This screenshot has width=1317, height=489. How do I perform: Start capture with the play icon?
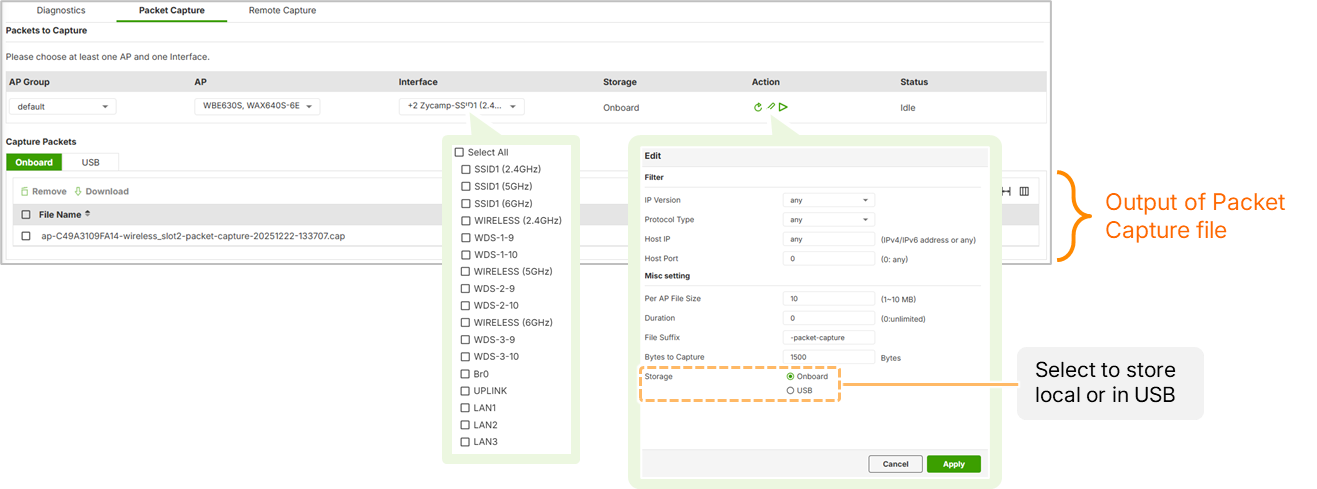pos(784,107)
